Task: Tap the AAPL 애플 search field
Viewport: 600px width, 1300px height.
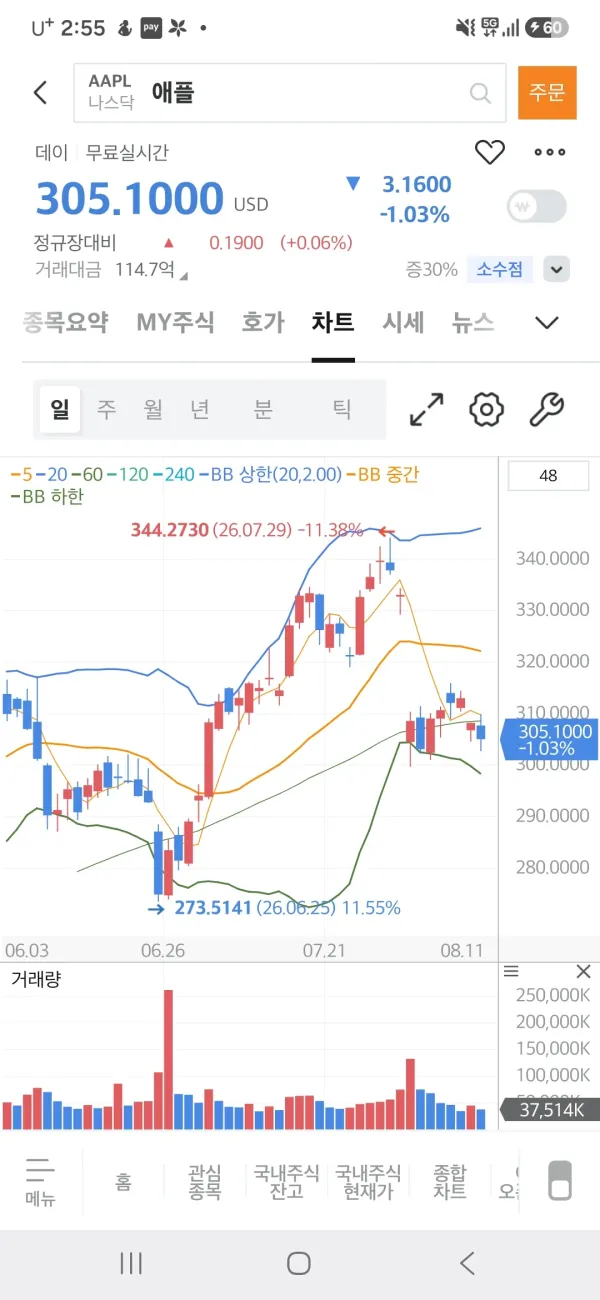Action: pyautogui.click(x=289, y=93)
